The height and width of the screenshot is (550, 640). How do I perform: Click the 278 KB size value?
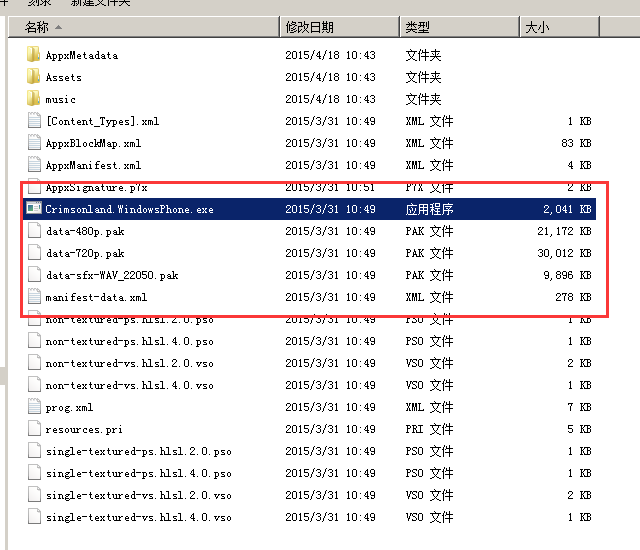click(x=573, y=297)
